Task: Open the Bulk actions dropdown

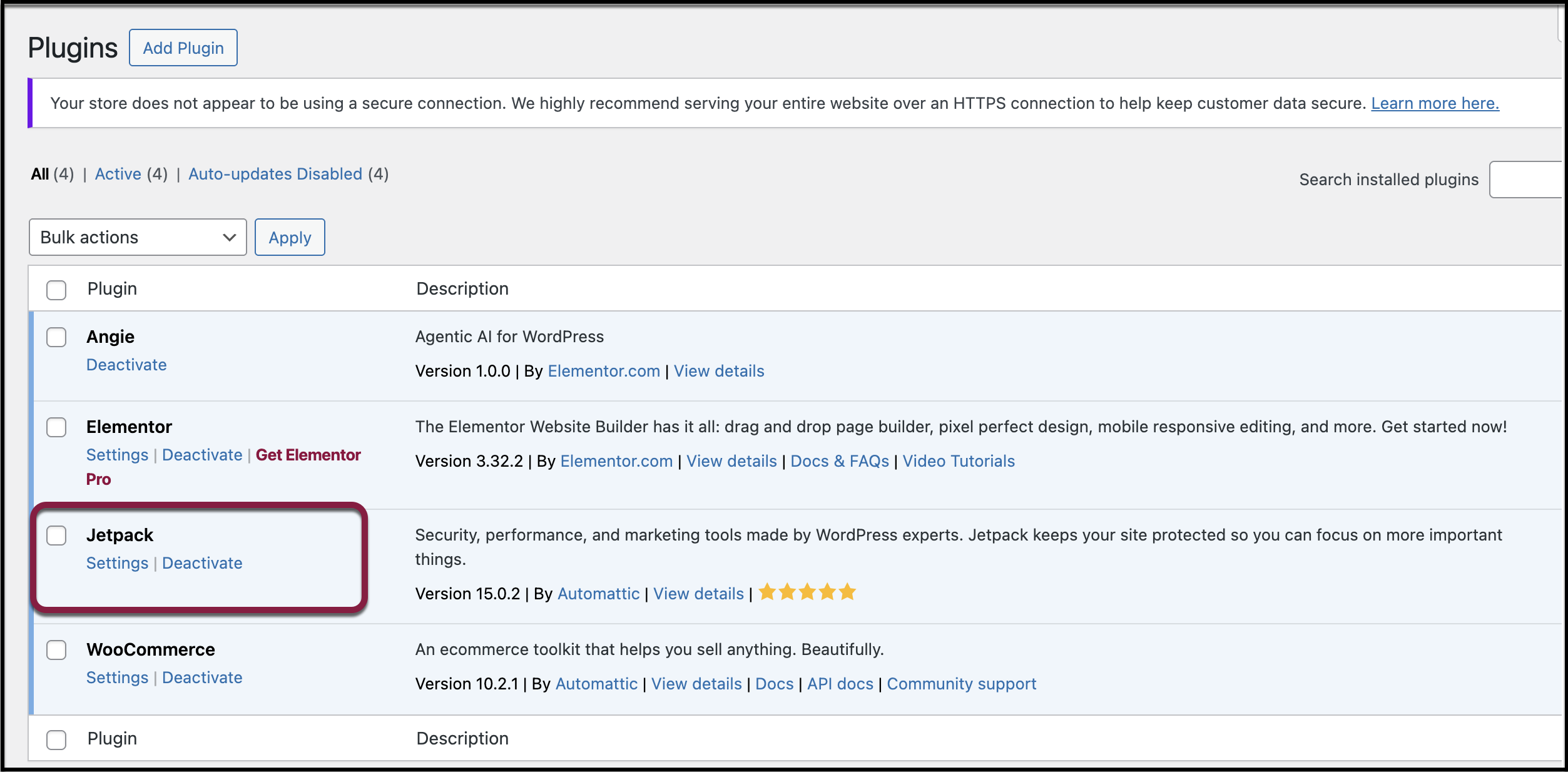Action: [138, 237]
